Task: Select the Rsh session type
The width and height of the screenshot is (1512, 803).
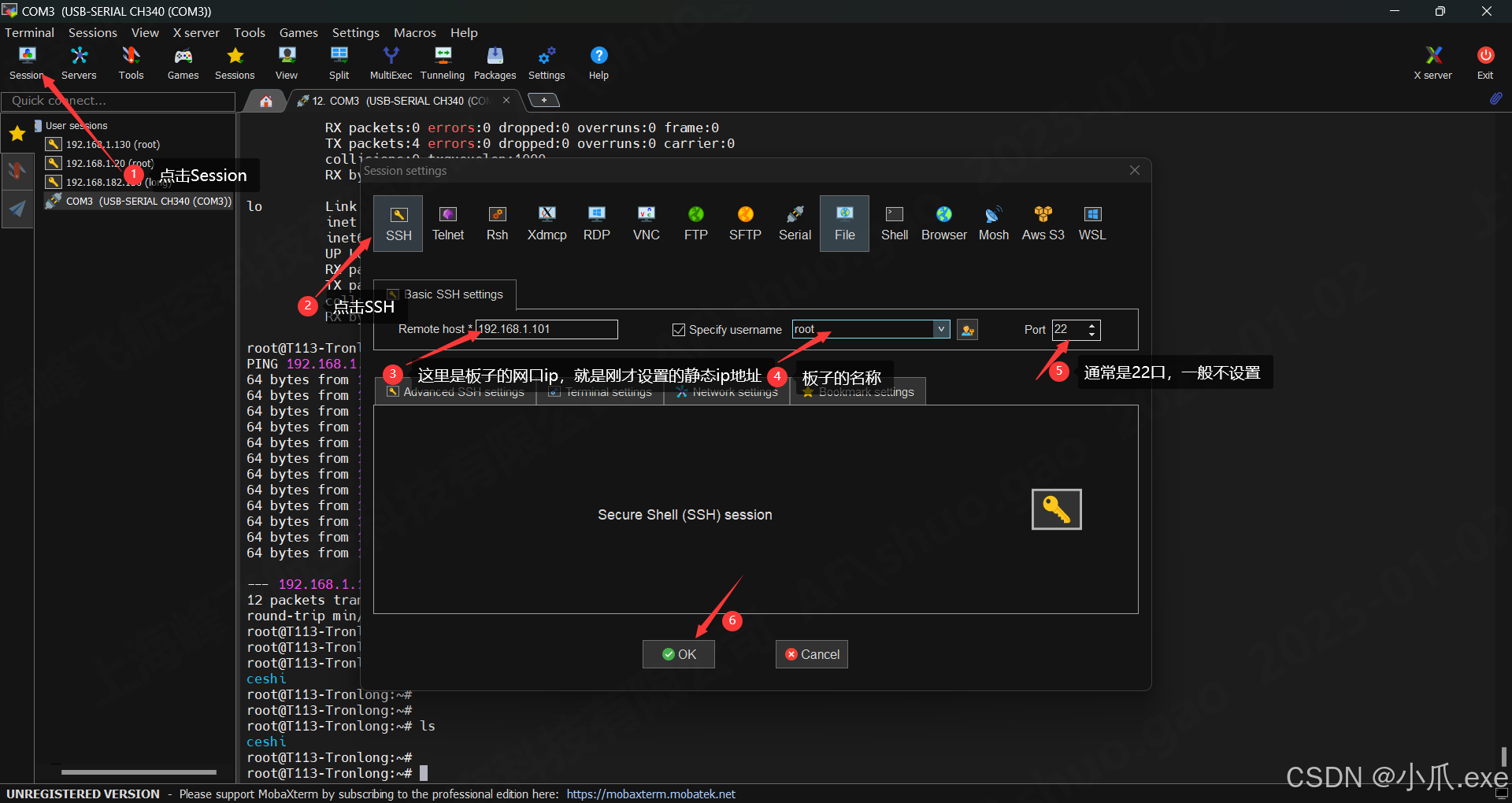Action: (x=498, y=224)
